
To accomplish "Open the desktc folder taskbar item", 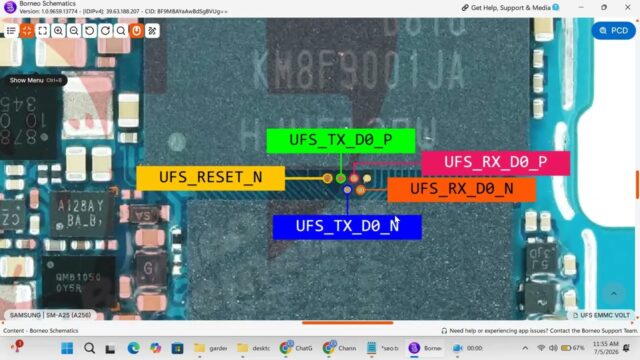I will tap(254, 348).
